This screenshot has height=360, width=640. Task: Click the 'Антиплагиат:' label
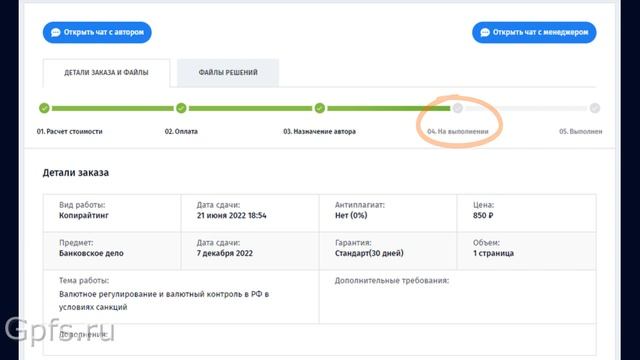pyautogui.click(x=360, y=205)
